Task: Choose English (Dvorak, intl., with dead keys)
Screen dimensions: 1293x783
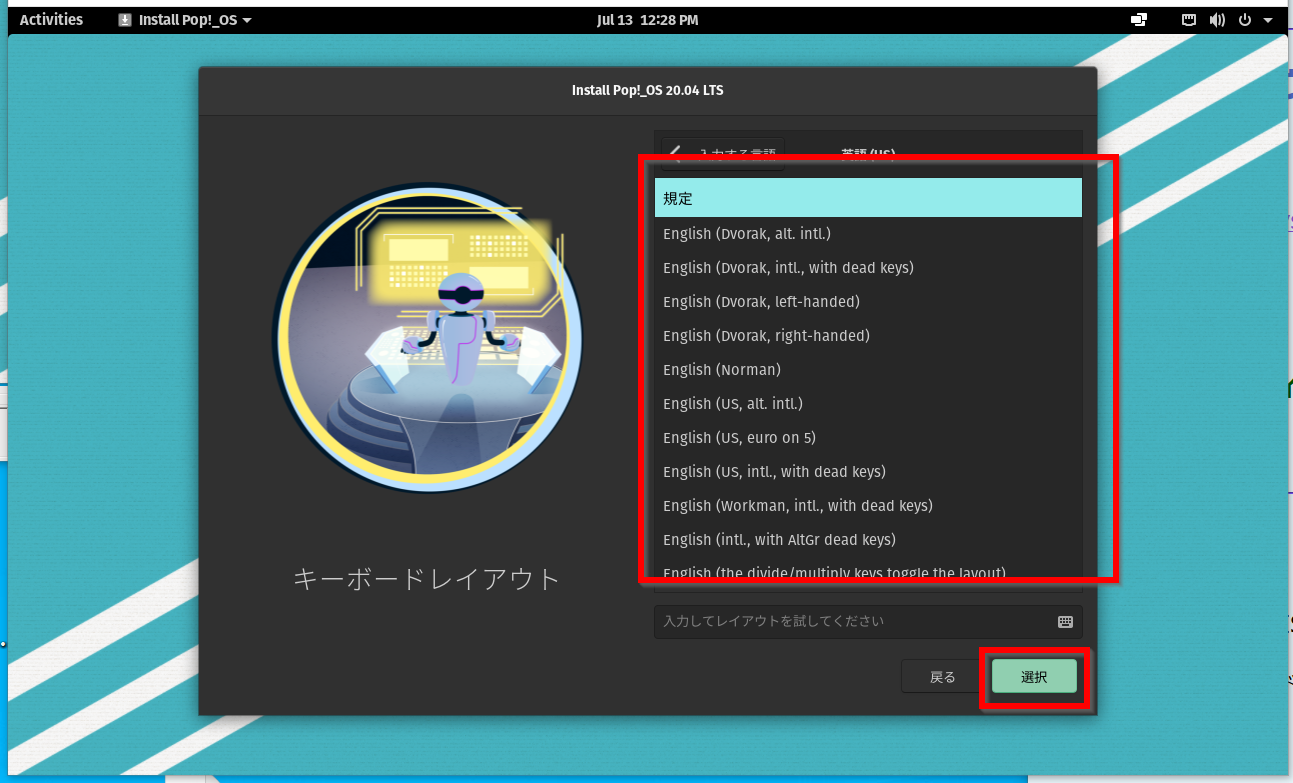Action: tap(868, 267)
